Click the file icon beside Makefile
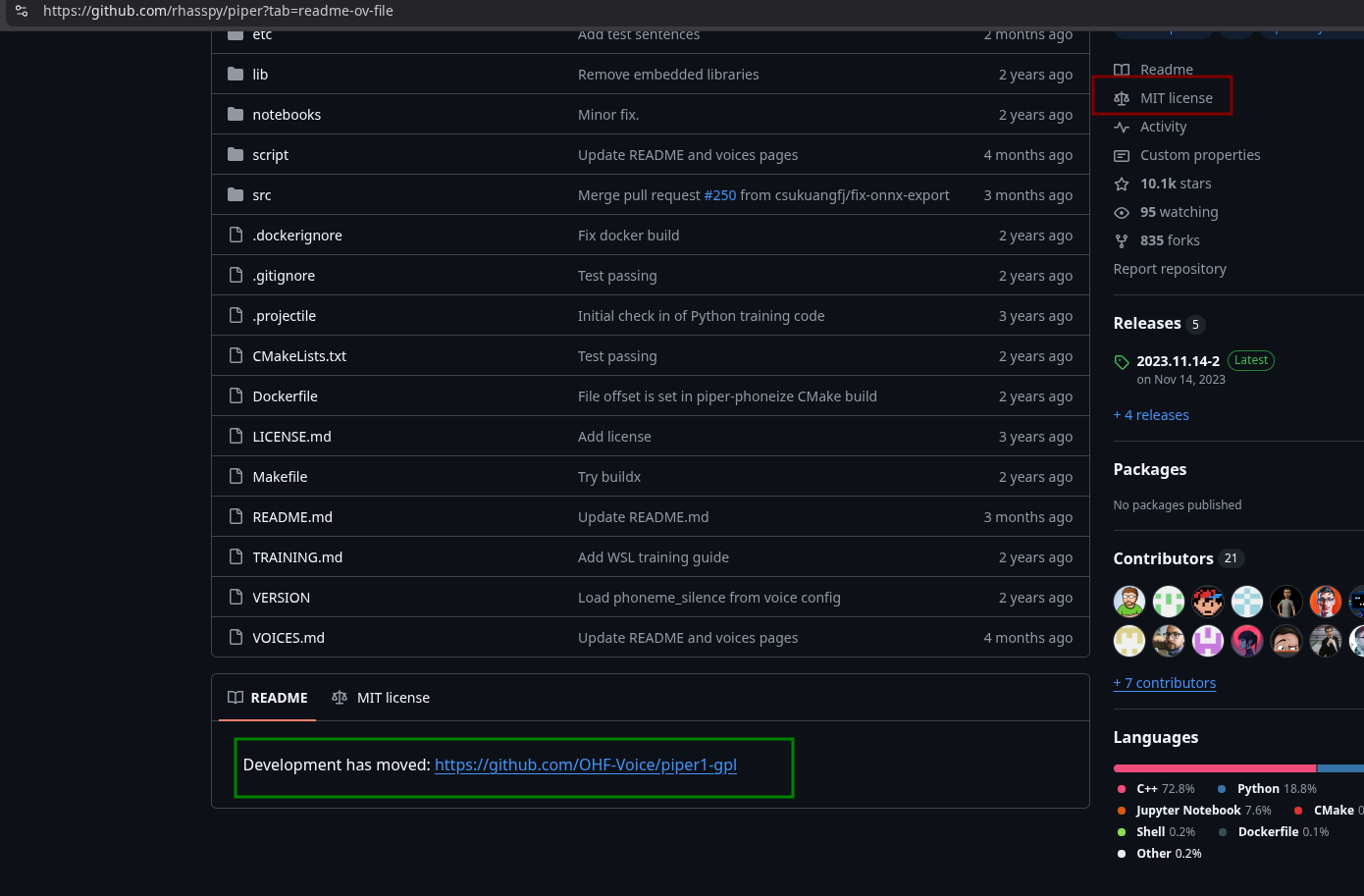The image size is (1364, 896). (x=236, y=477)
